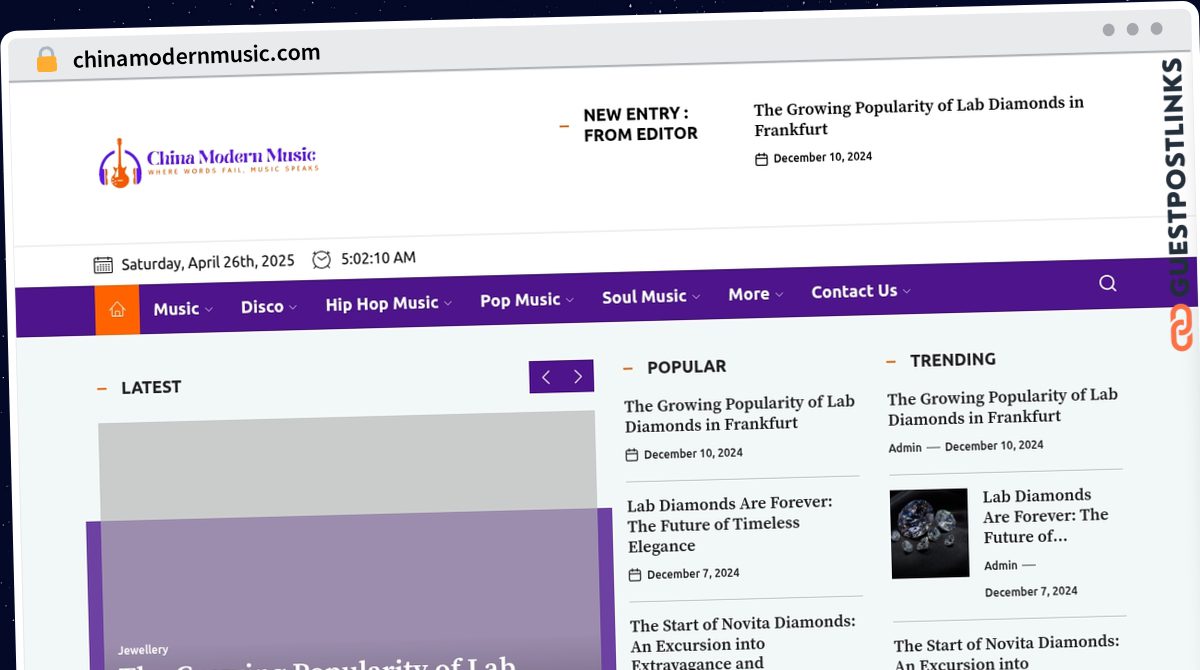Screen dimensions: 1200x670
Task: Click the calendar icon next to Saturday date
Action: (x=103, y=264)
